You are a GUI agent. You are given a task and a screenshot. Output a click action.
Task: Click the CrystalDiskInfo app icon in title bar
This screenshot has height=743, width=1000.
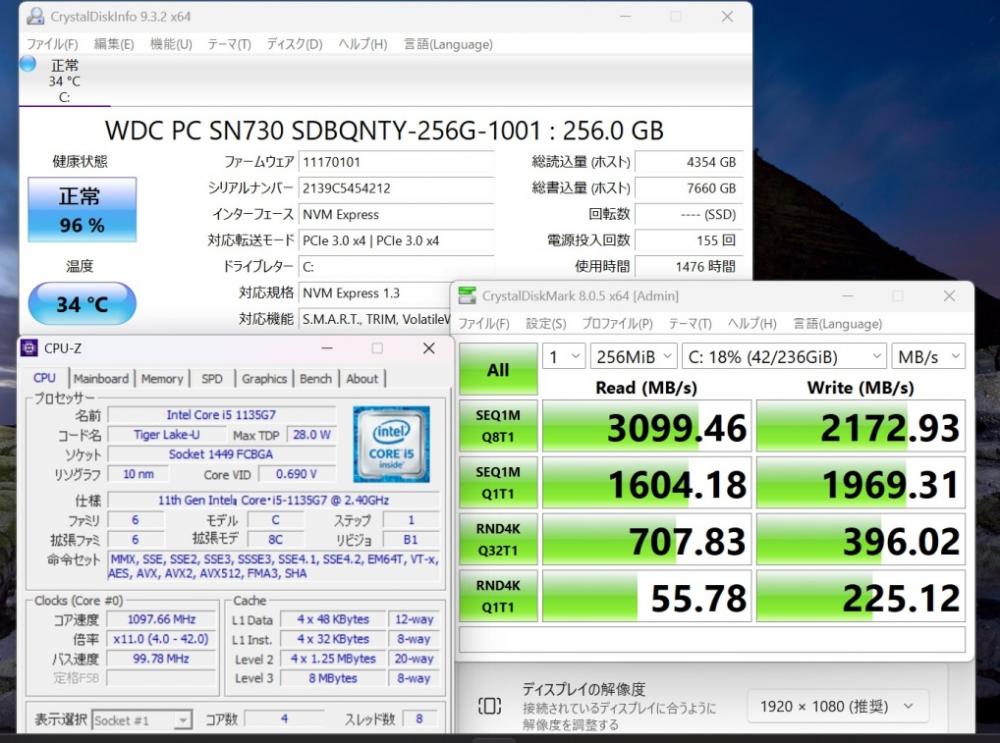coord(35,17)
